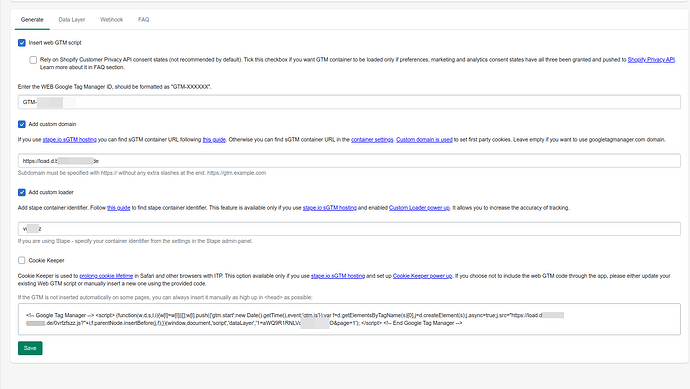Open the FAQ tab

click(x=143, y=20)
